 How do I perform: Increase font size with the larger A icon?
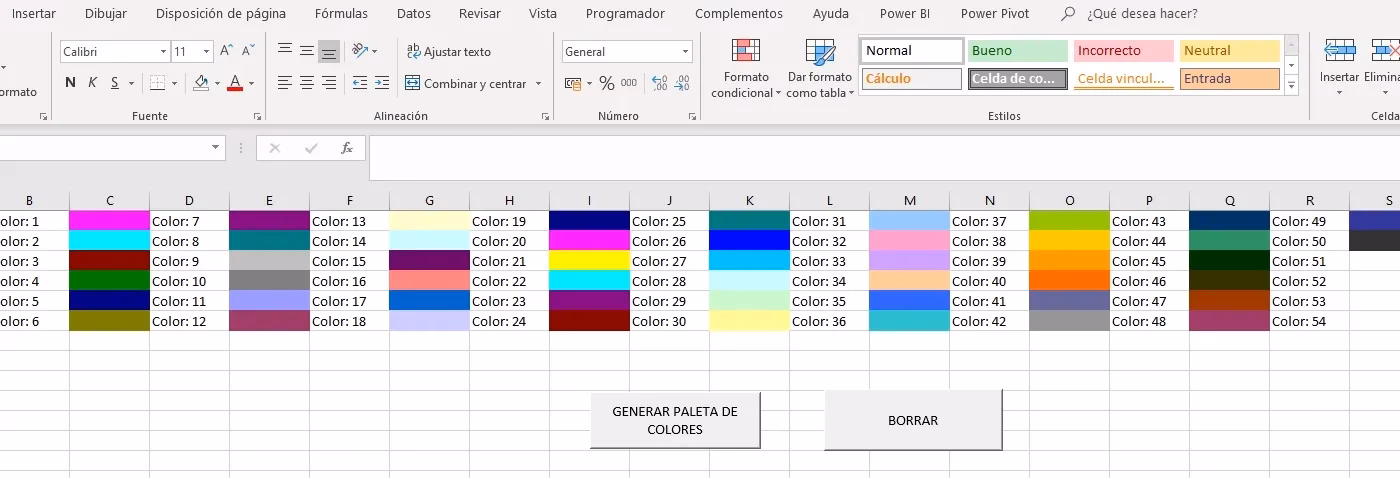tap(226, 51)
